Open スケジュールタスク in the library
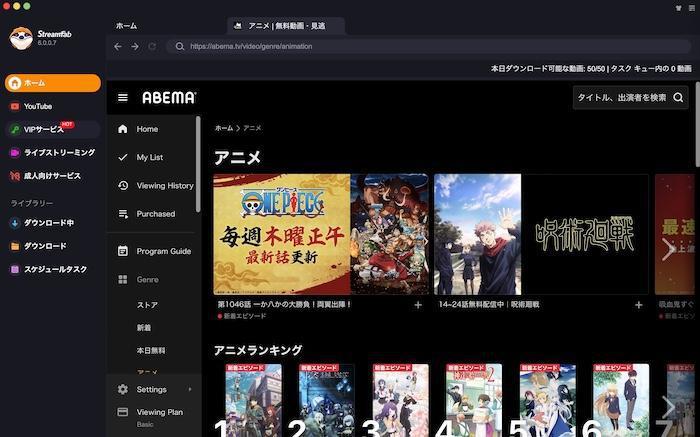This screenshot has width=700, height=437. click(x=53, y=269)
